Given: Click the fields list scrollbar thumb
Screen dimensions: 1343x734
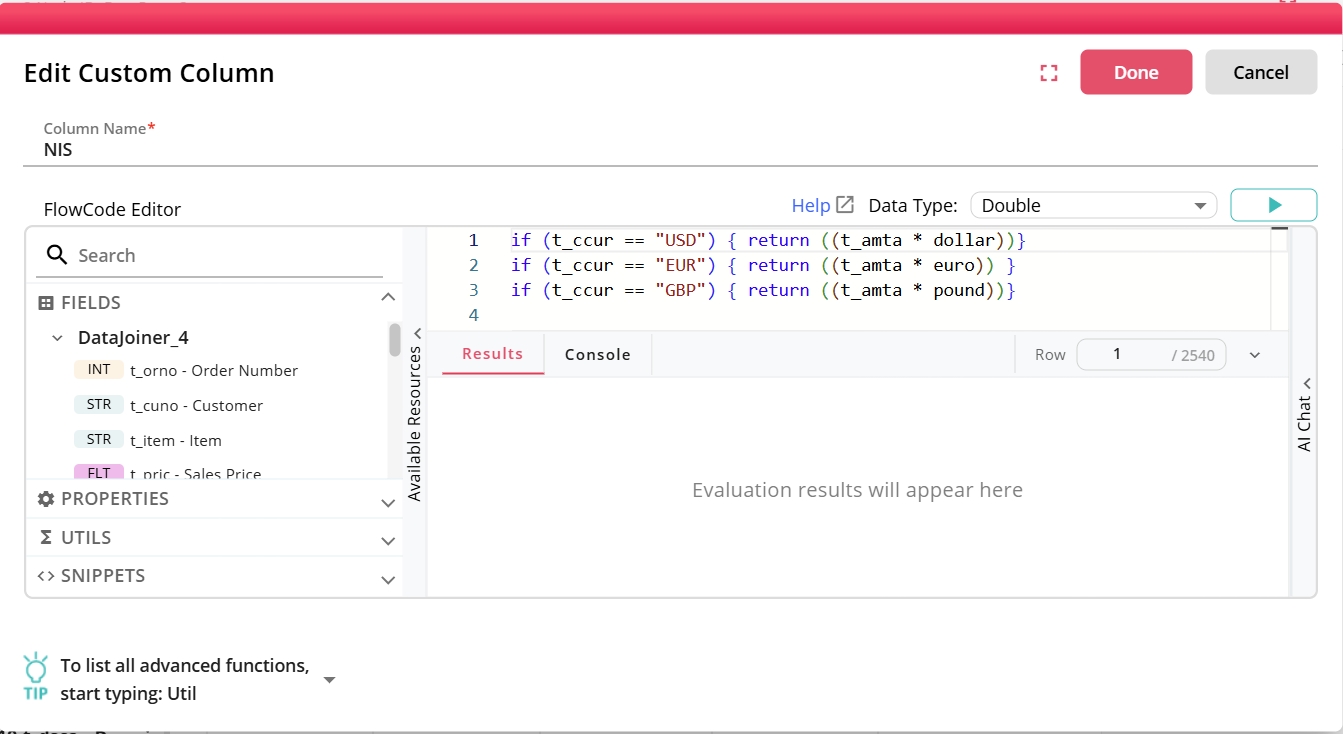Looking at the screenshot, I should click(x=394, y=339).
